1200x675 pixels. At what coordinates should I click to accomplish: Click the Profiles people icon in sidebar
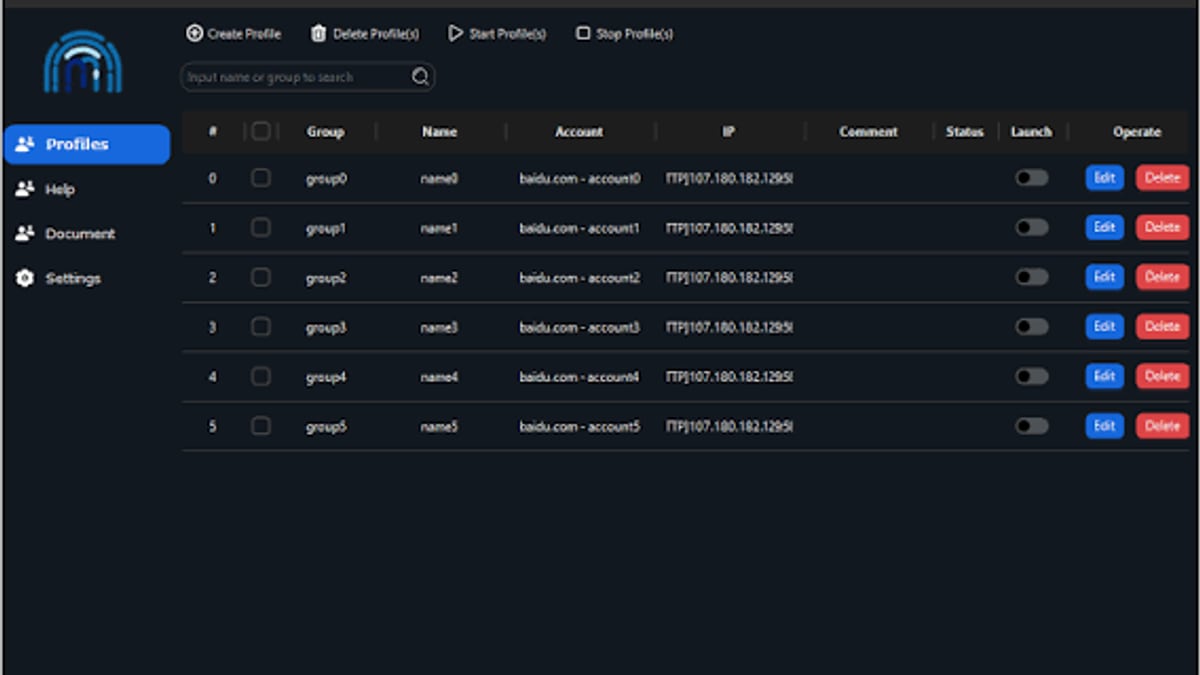tap(25, 144)
